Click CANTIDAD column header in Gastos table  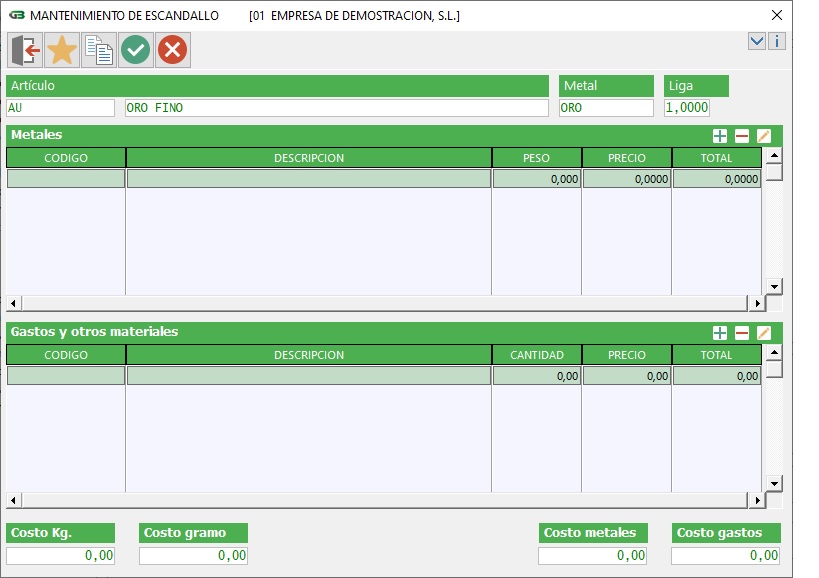click(536, 355)
